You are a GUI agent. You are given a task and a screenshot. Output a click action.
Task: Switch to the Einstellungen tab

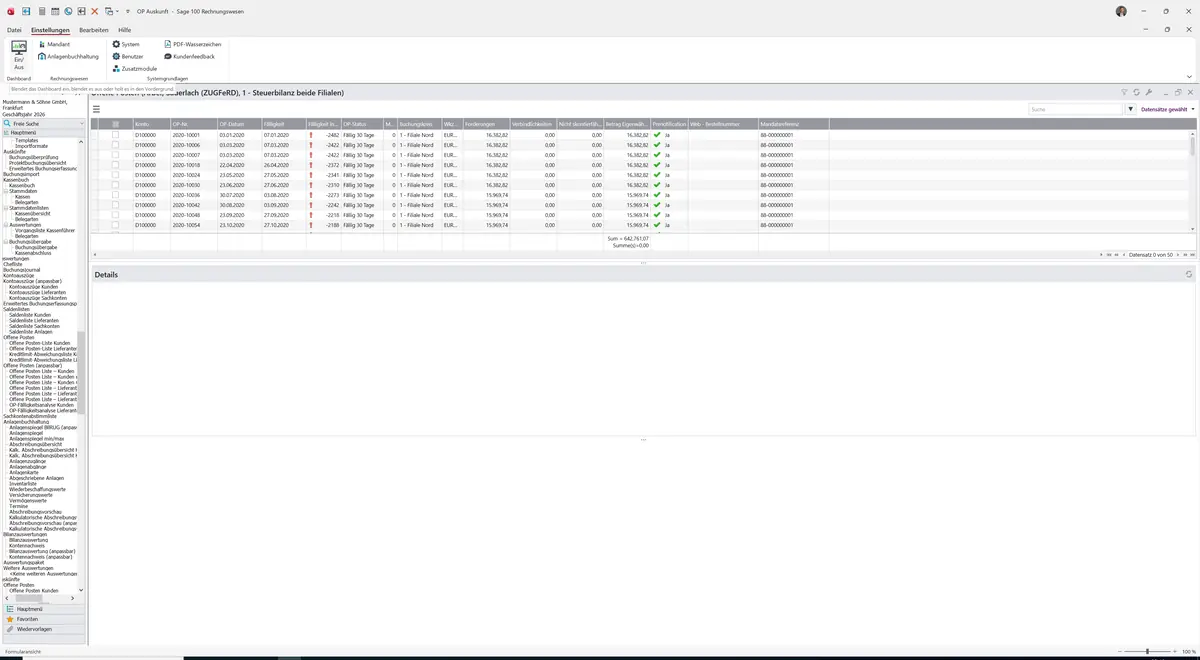tap(50, 30)
